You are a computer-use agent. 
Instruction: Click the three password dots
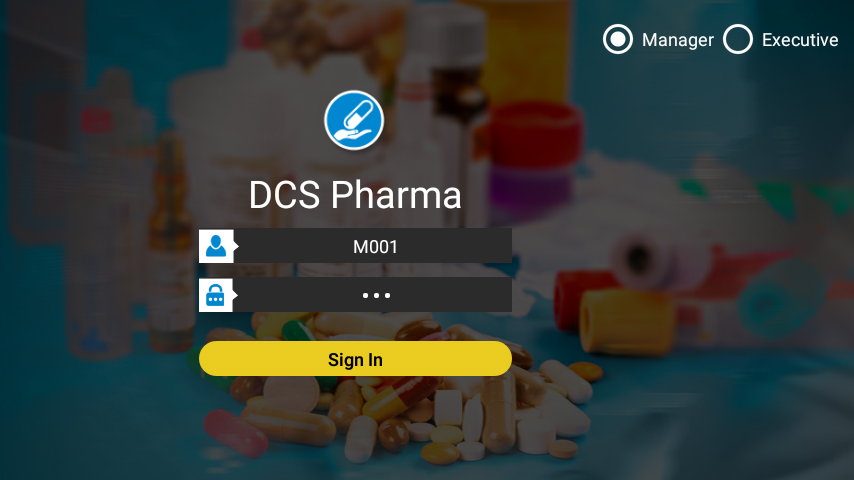pos(376,295)
